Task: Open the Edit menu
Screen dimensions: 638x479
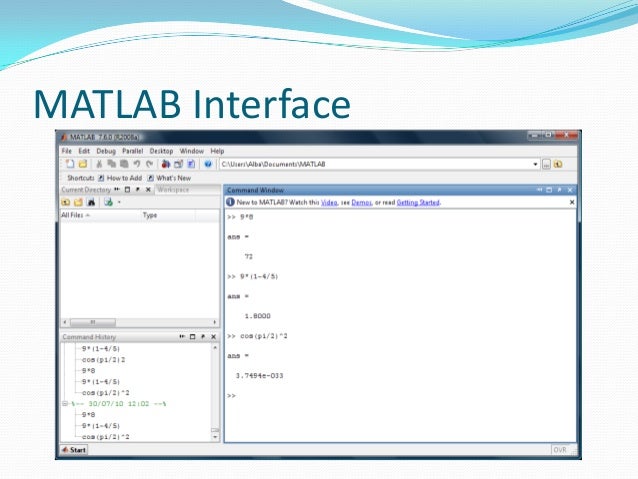Action: point(84,151)
